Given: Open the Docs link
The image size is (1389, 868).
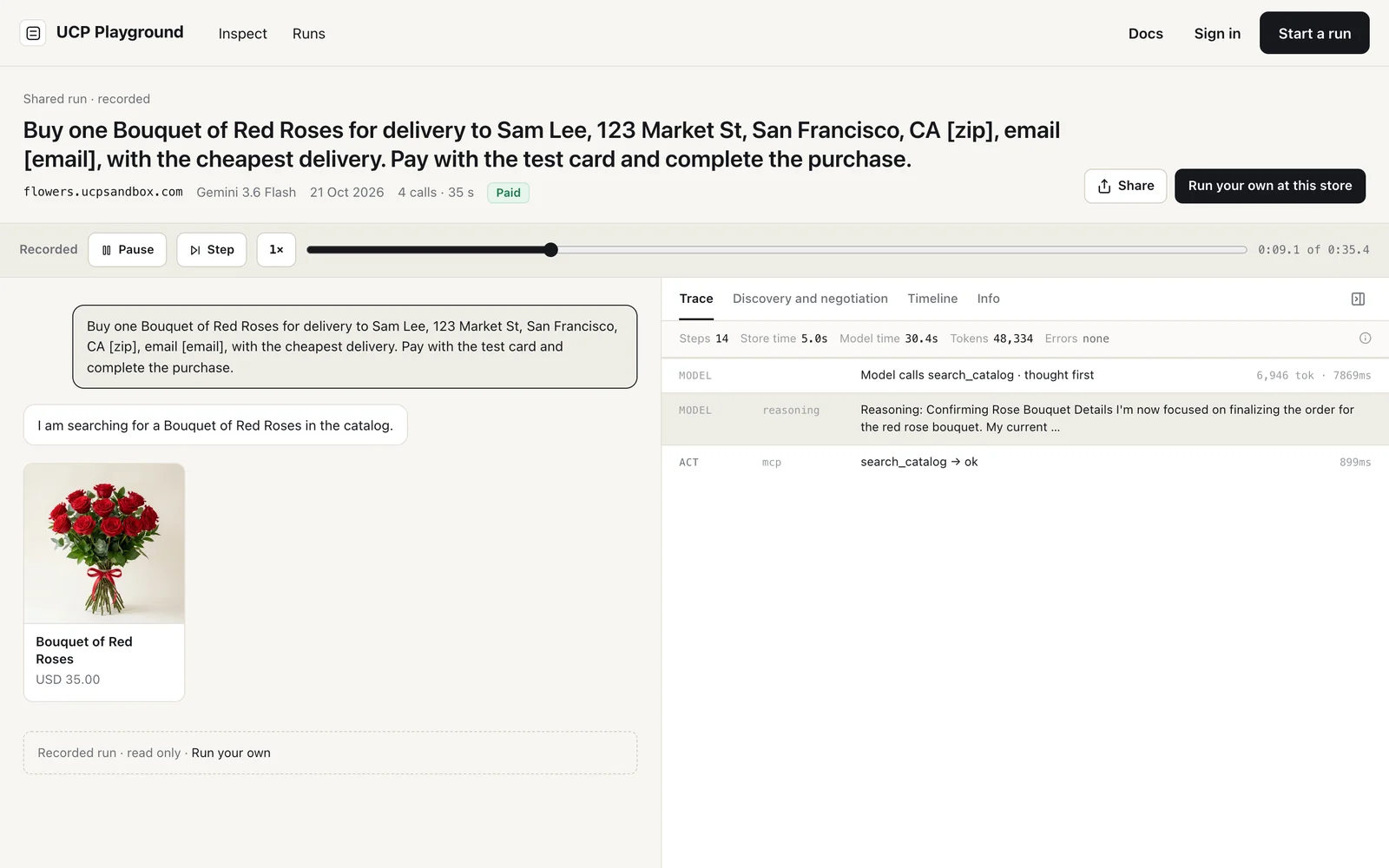Looking at the screenshot, I should click(1145, 34).
